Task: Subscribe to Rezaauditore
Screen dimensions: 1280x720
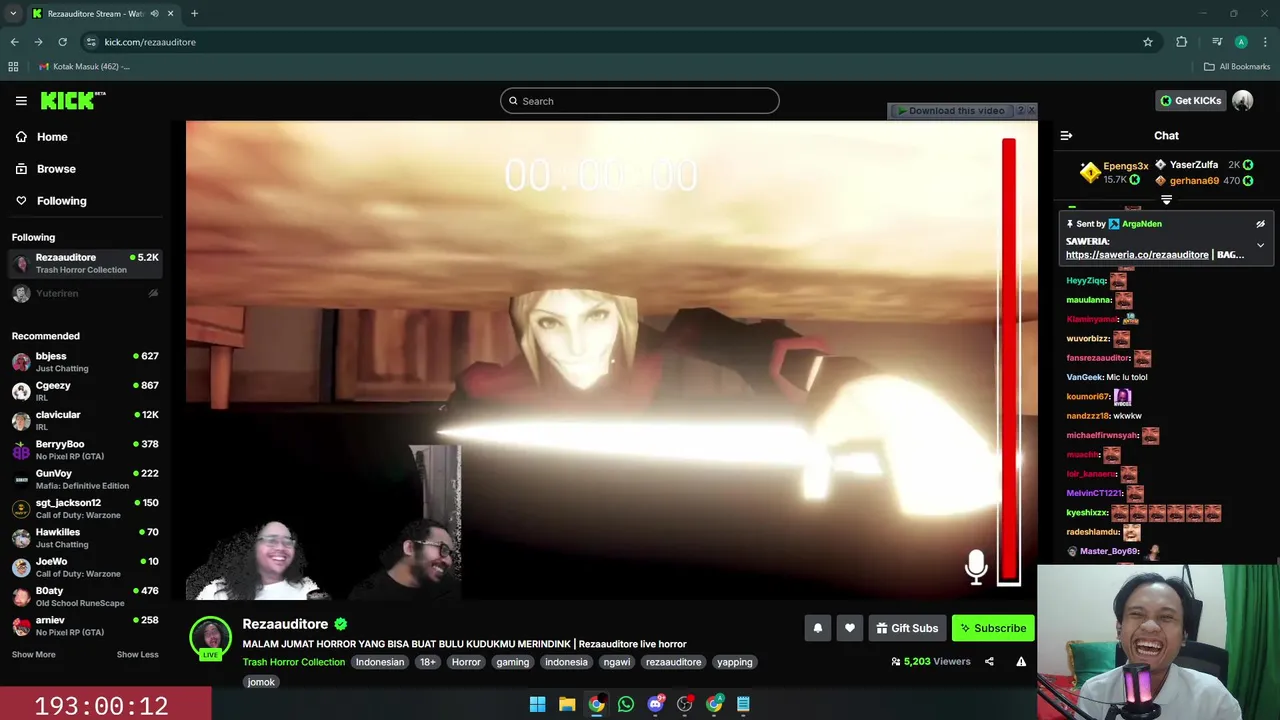Action: tap(993, 628)
